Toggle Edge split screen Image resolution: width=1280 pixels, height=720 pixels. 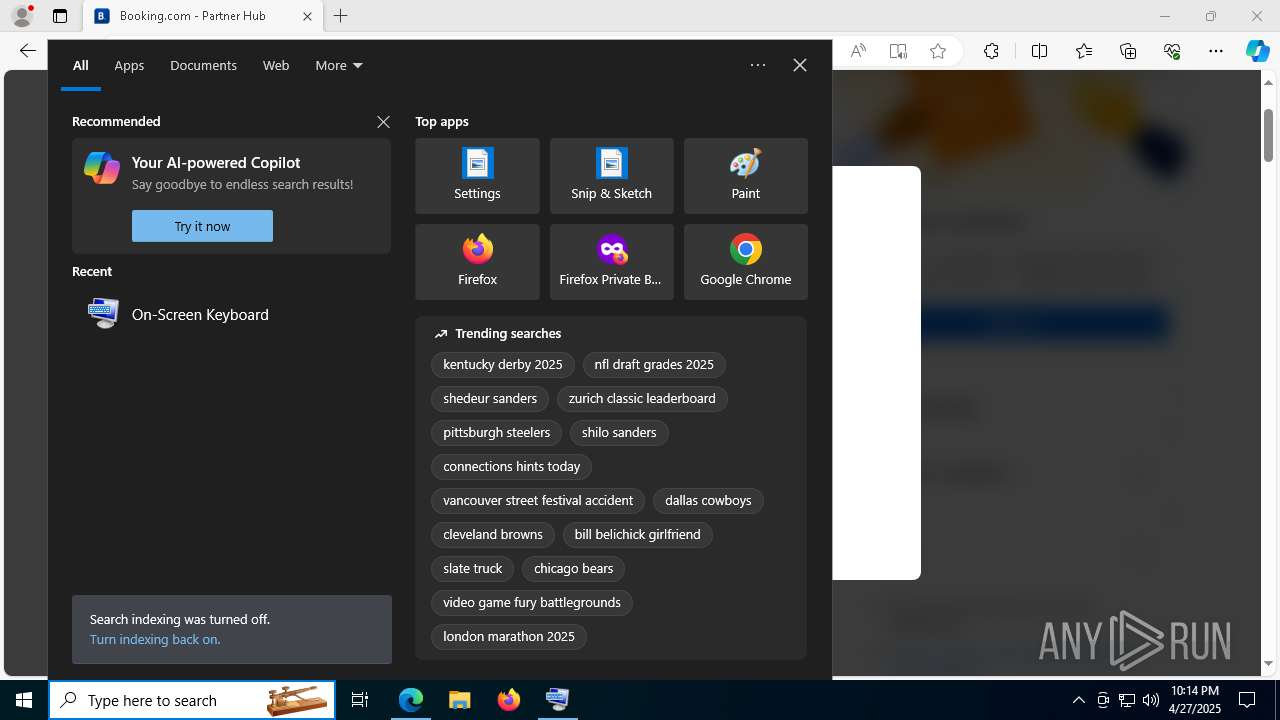1039,51
